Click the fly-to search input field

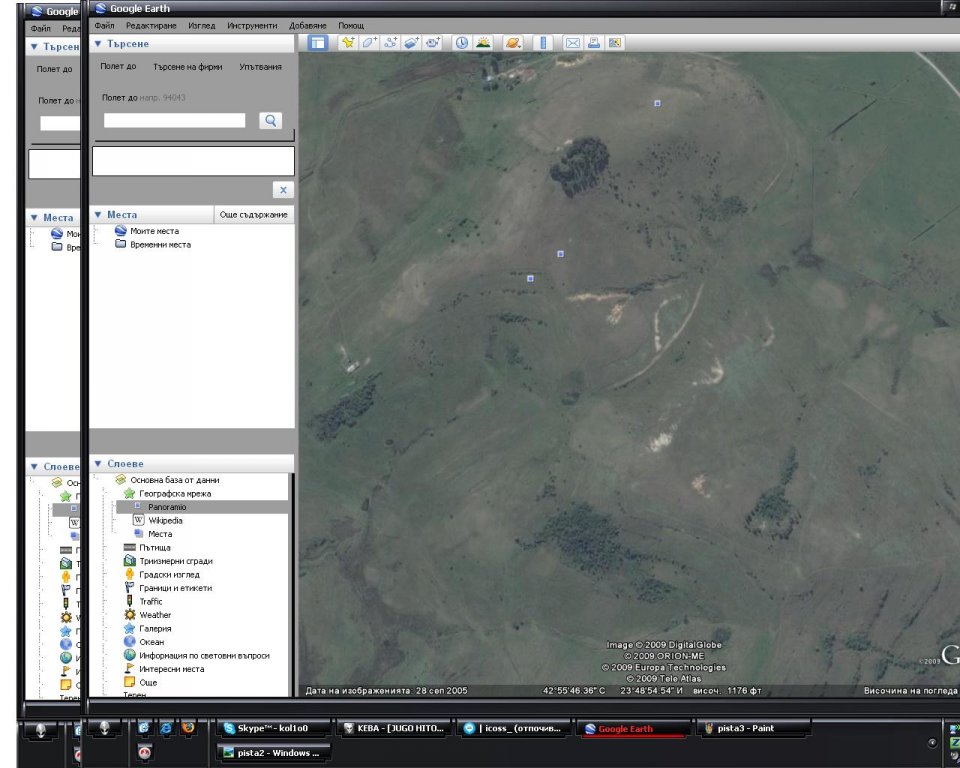coord(174,120)
